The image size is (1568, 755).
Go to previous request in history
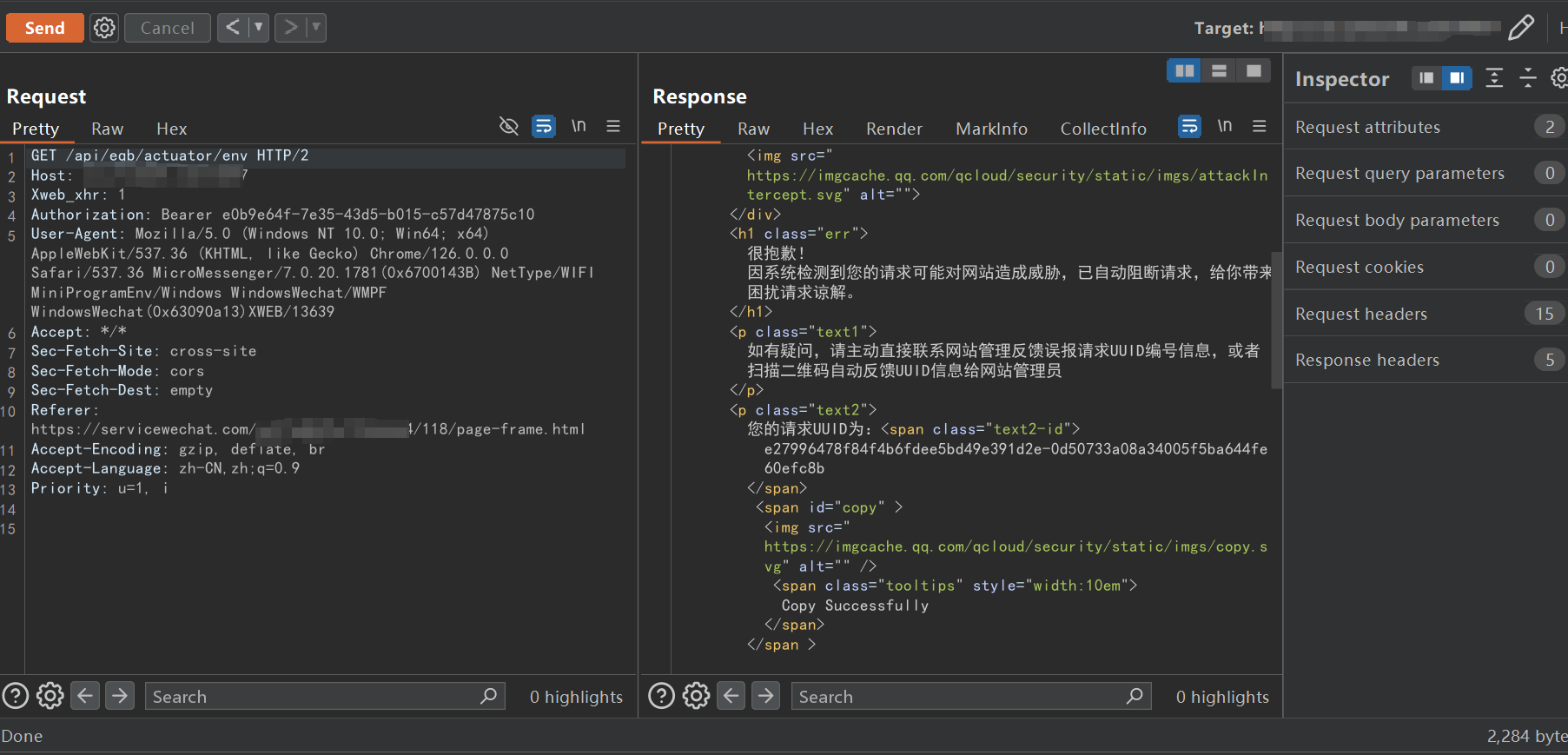[233, 28]
